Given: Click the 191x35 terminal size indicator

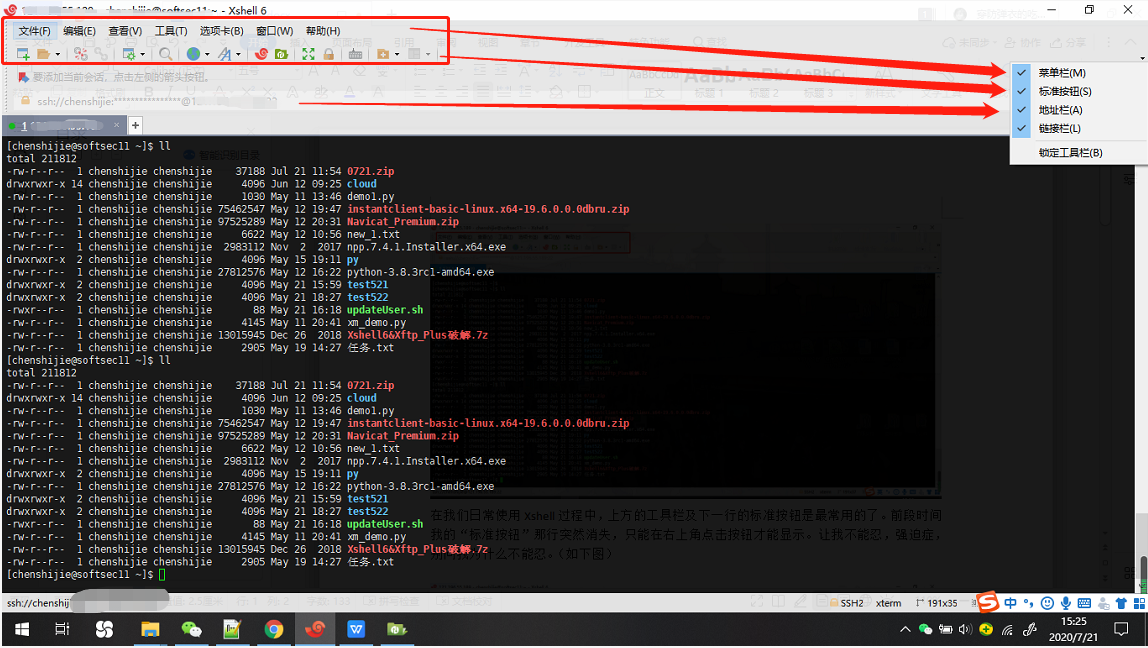Looking at the screenshot, I should [x=936, y=603].
